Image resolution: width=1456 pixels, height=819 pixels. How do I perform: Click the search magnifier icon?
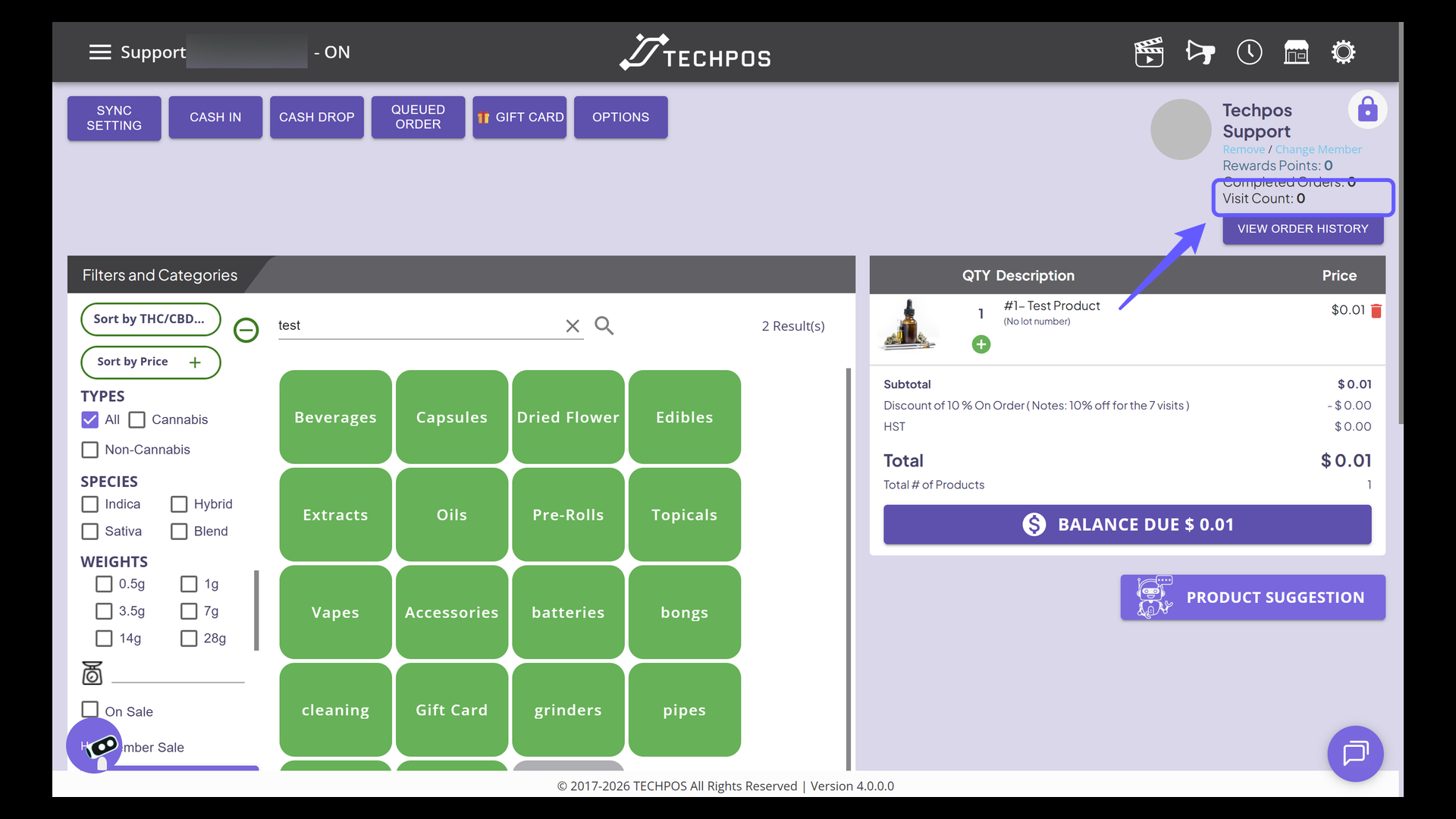click(604, 325)
